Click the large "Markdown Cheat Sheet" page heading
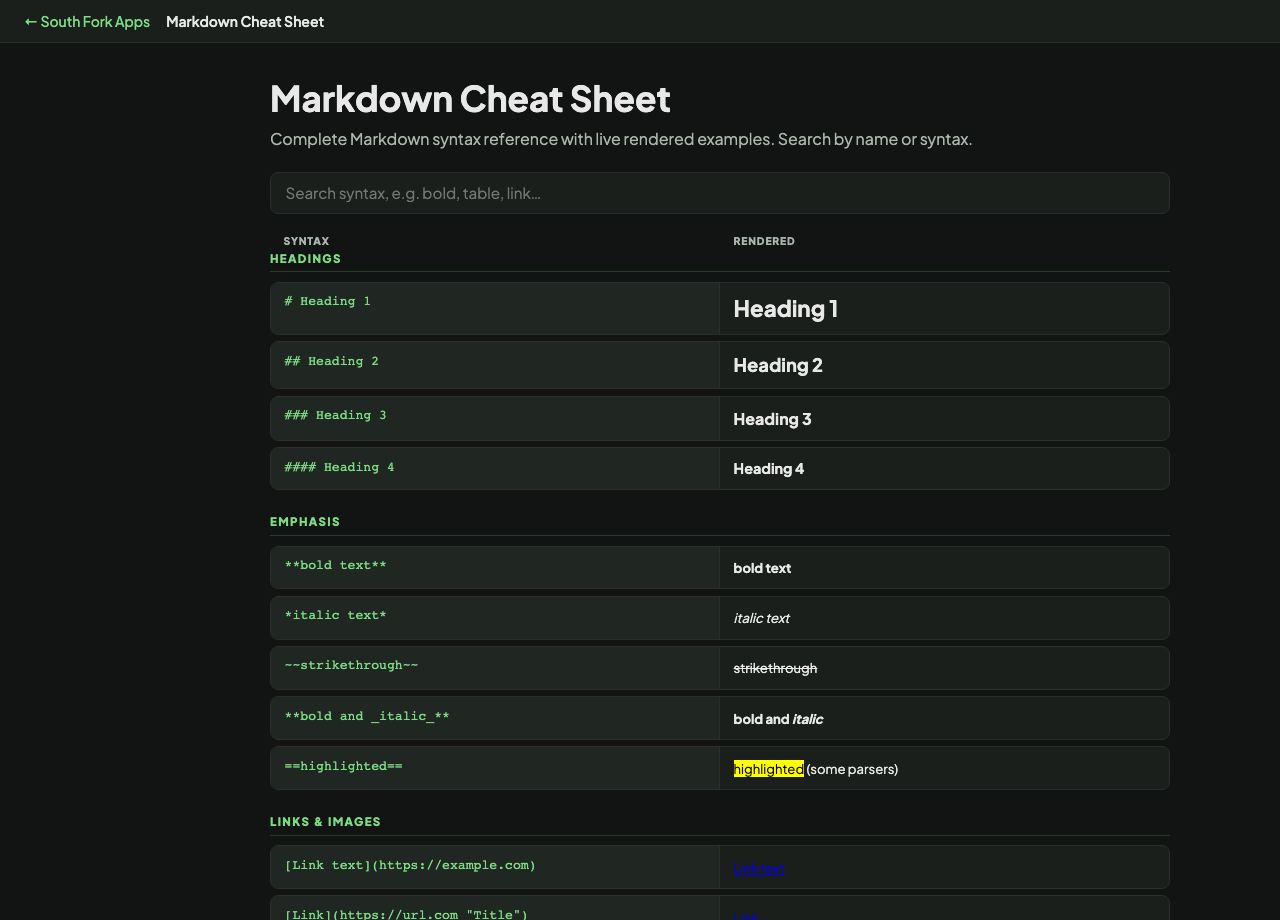The image size is (1280, 920). 470,98
